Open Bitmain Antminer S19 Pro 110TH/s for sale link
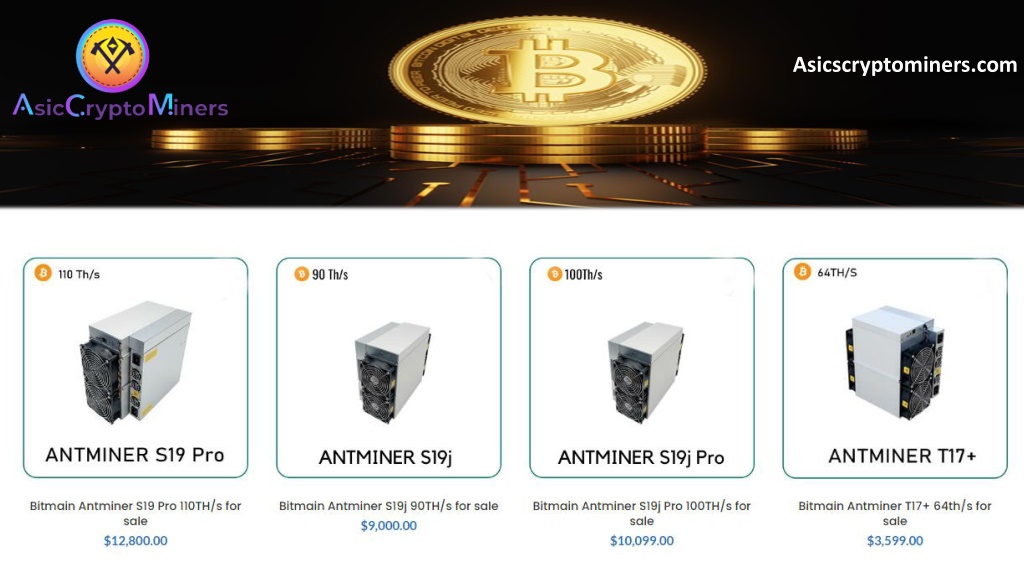This screenshot has width=1024, height=576. point(135,513)
